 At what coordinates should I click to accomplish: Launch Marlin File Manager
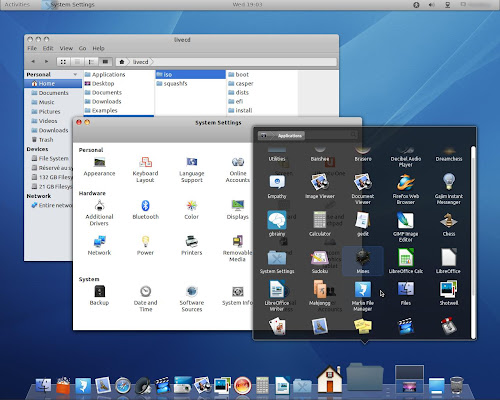coord(363,296)
